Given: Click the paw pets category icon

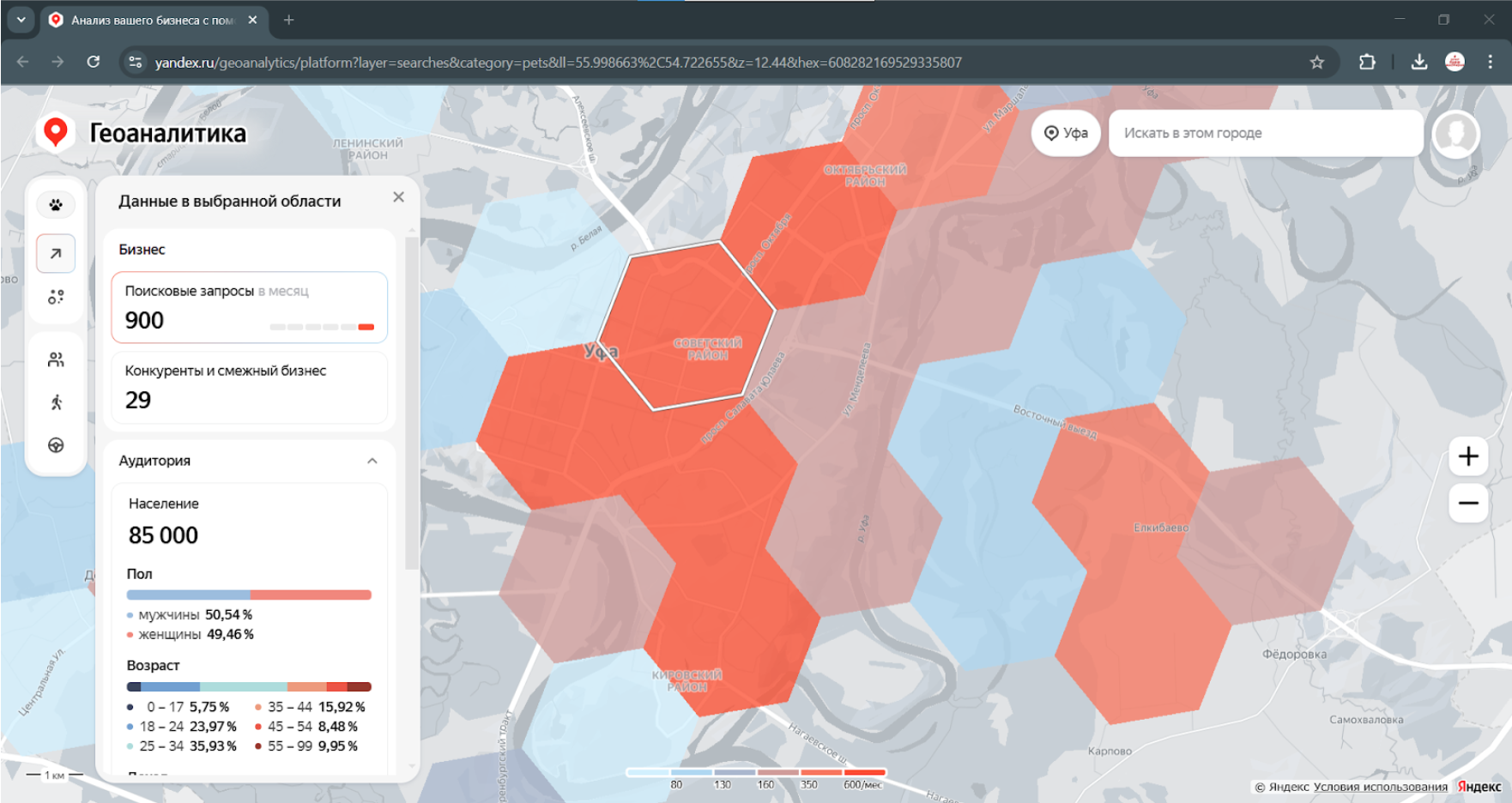Looking at the screenshot, I should (x=56, y=205).
